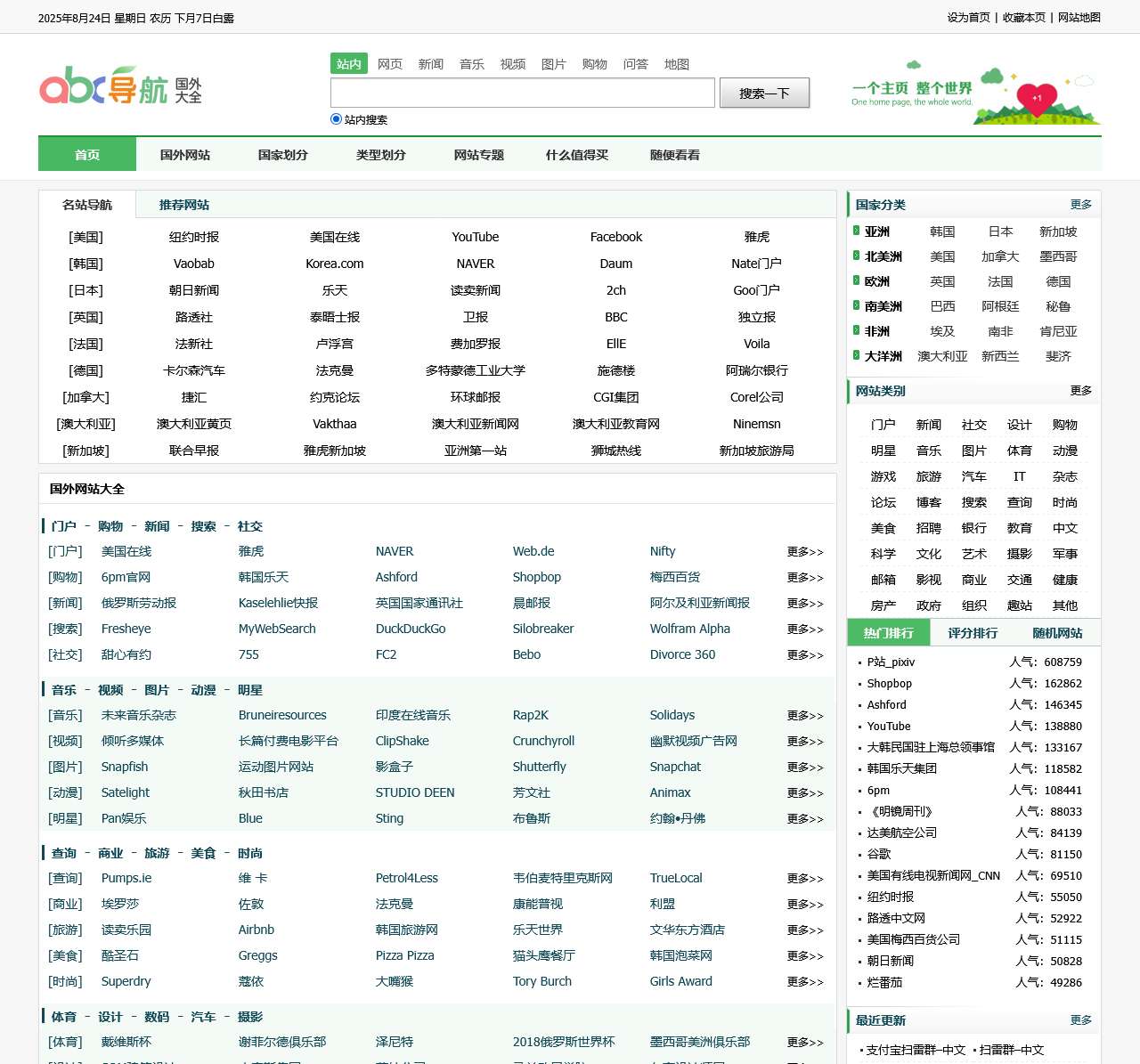Switch to 热门排行 ranking tab

pyautogui.click(x=889, y=633)
